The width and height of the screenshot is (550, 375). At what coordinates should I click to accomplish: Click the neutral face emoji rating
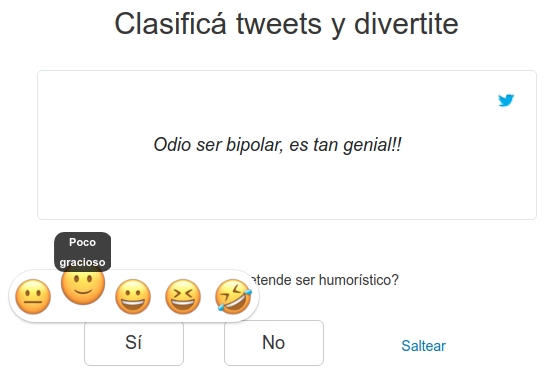tap(33, 297)
